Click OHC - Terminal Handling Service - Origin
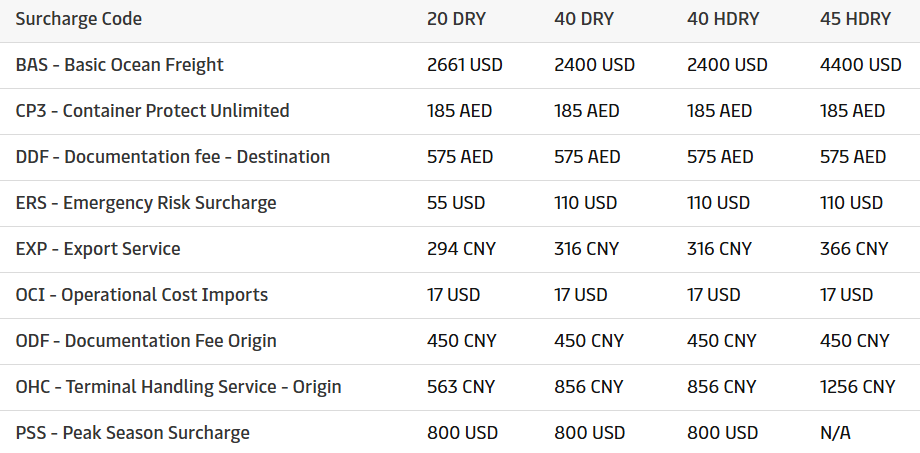920x453 pixels. pos(179,387)
